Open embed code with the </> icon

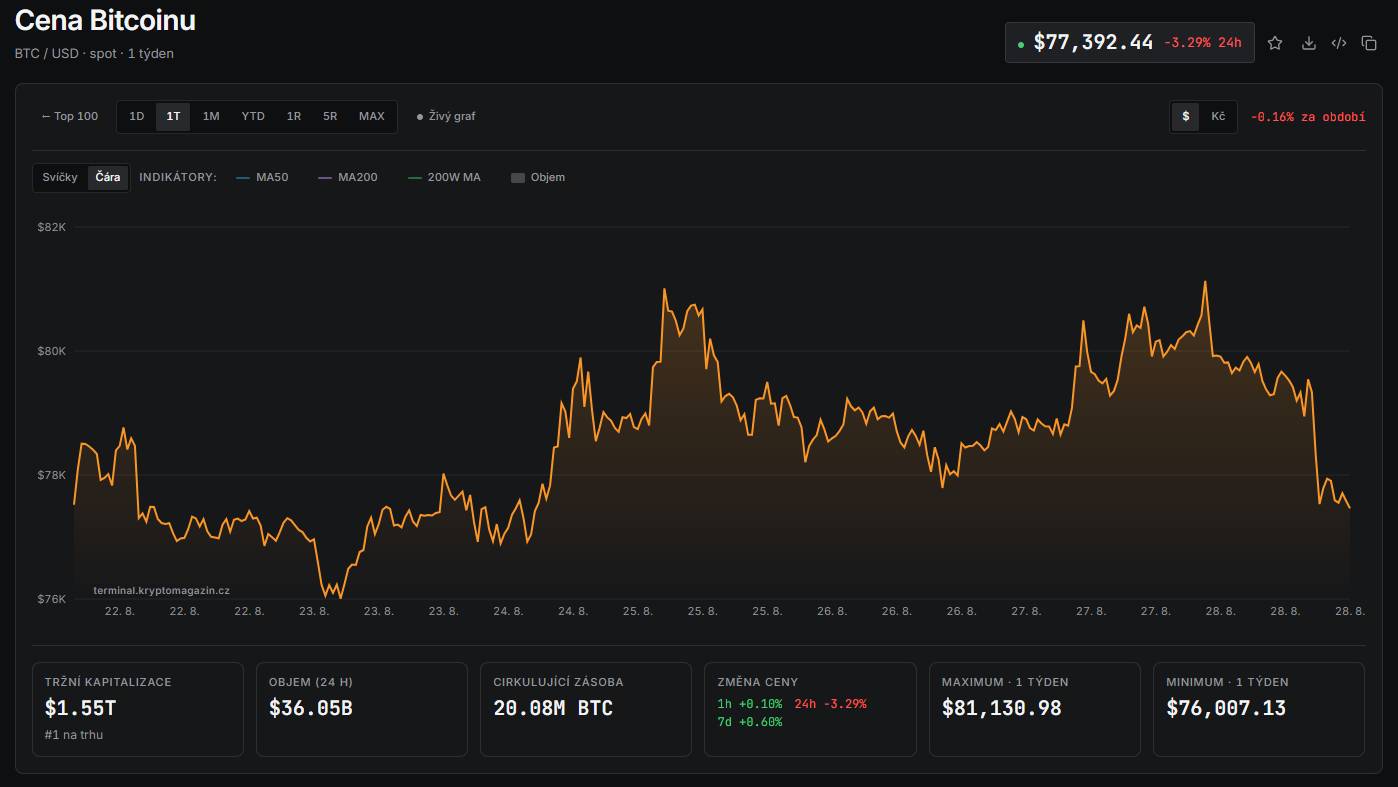tap(1339, 43)
